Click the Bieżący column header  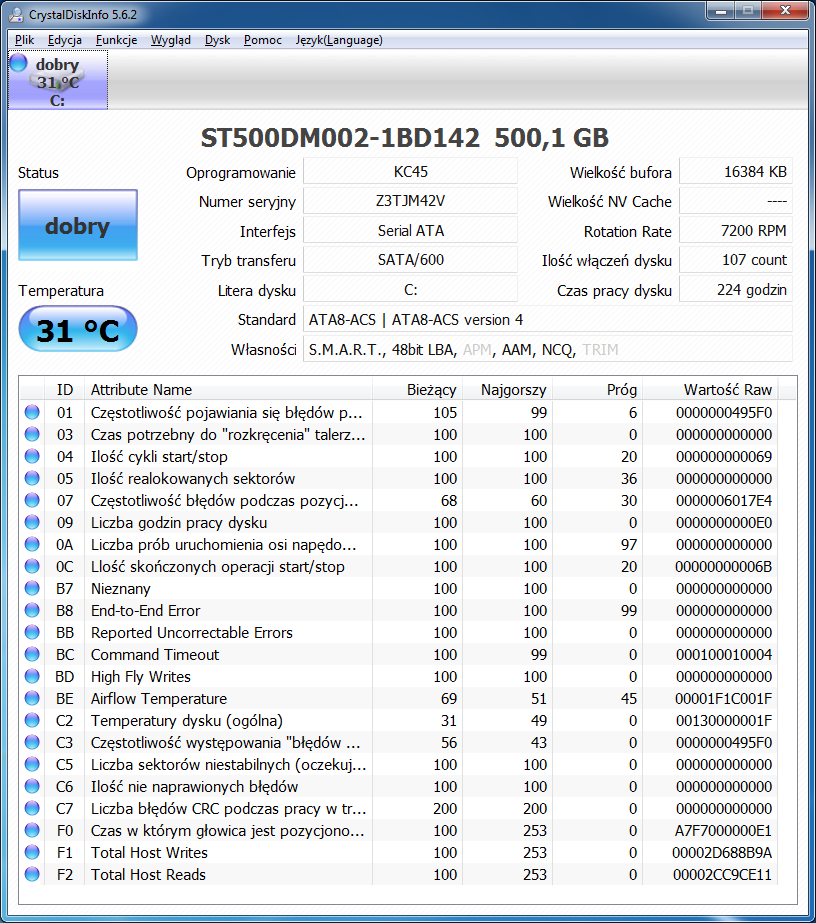point(417,390)
